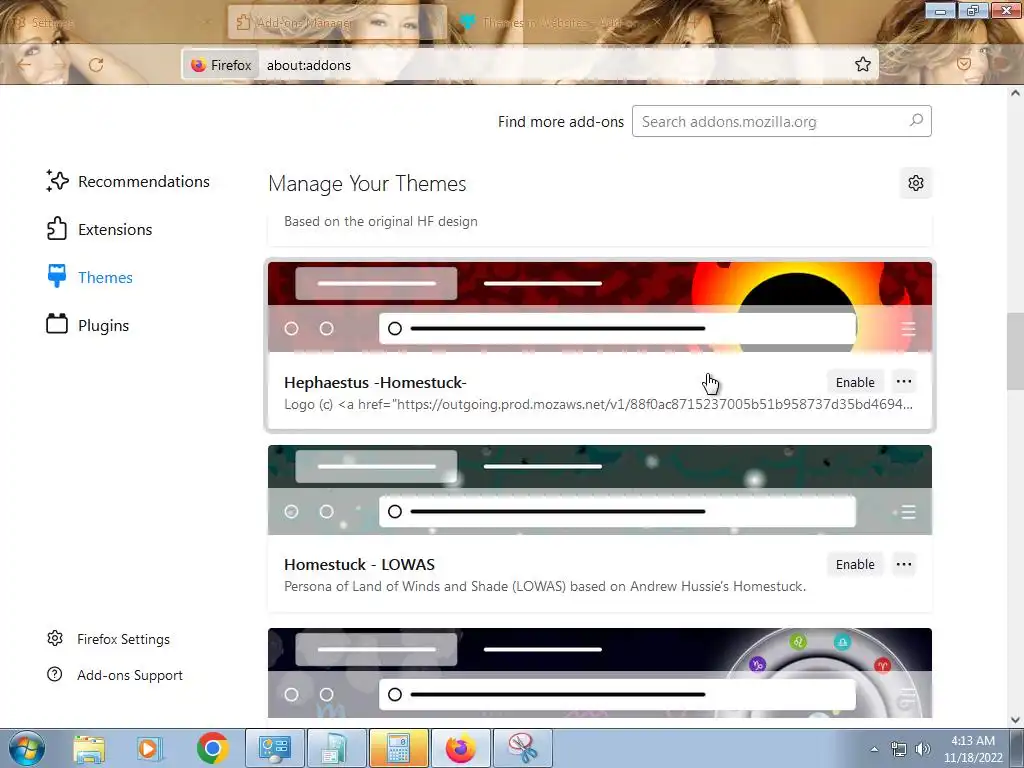
Task: Click the Hephaestus -Homestuck- theme preview image
Action: point(600,307)
